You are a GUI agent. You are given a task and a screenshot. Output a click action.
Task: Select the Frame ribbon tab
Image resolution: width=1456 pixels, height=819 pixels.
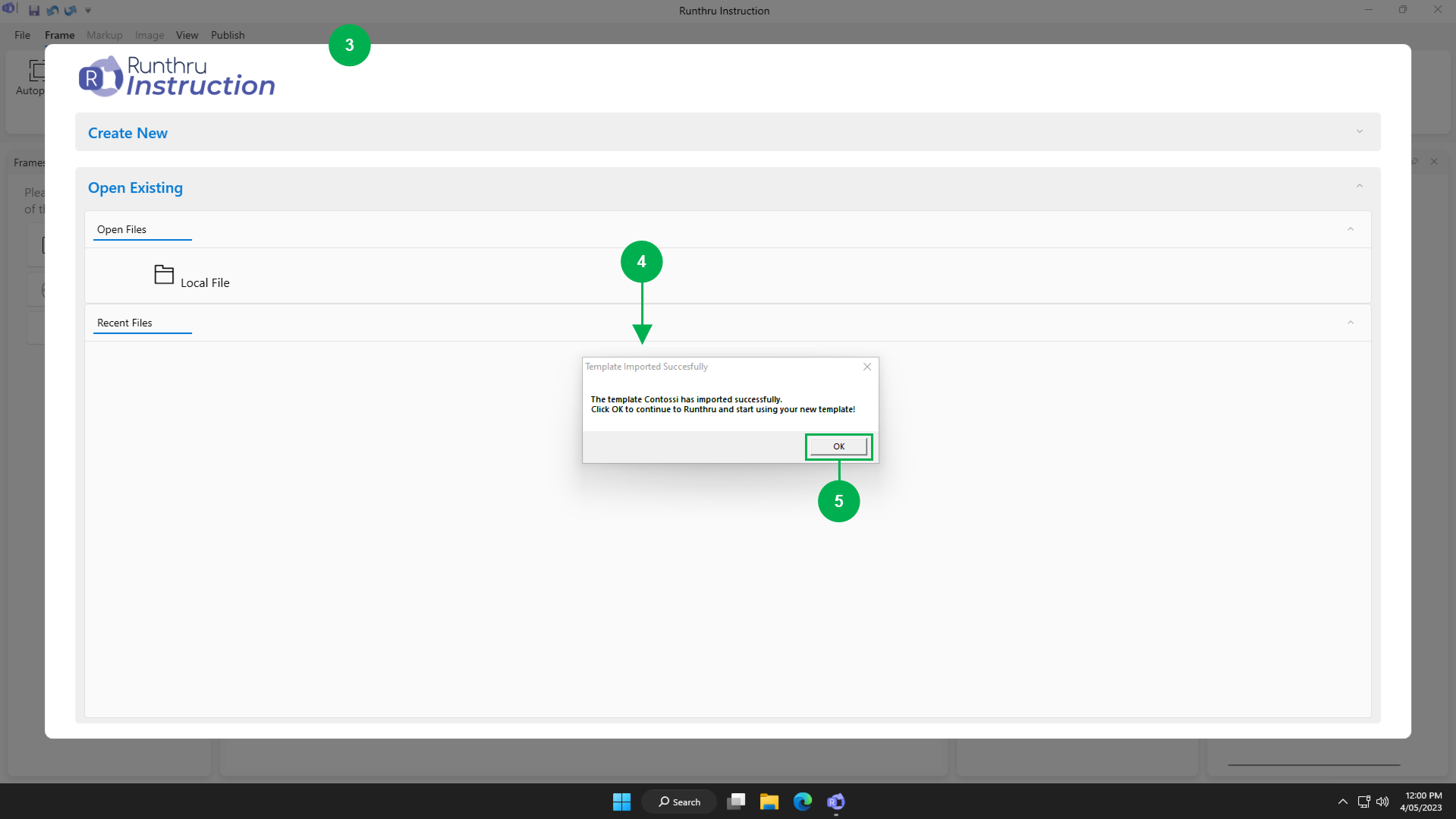click(x=59, y=35)
